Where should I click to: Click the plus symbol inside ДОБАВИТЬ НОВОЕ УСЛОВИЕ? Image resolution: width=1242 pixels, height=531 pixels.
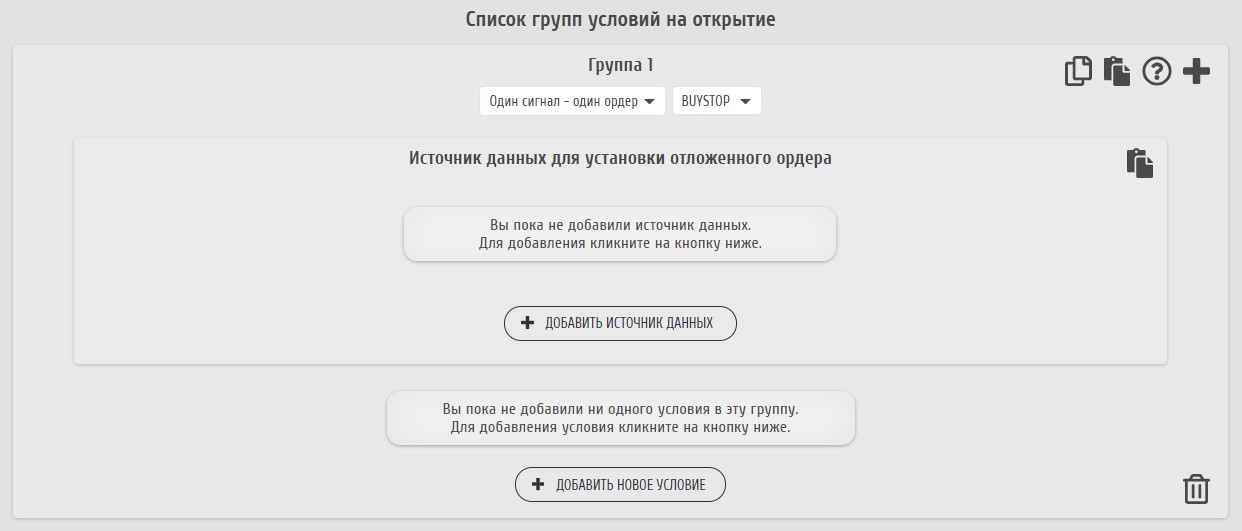[x=538, y=485]
